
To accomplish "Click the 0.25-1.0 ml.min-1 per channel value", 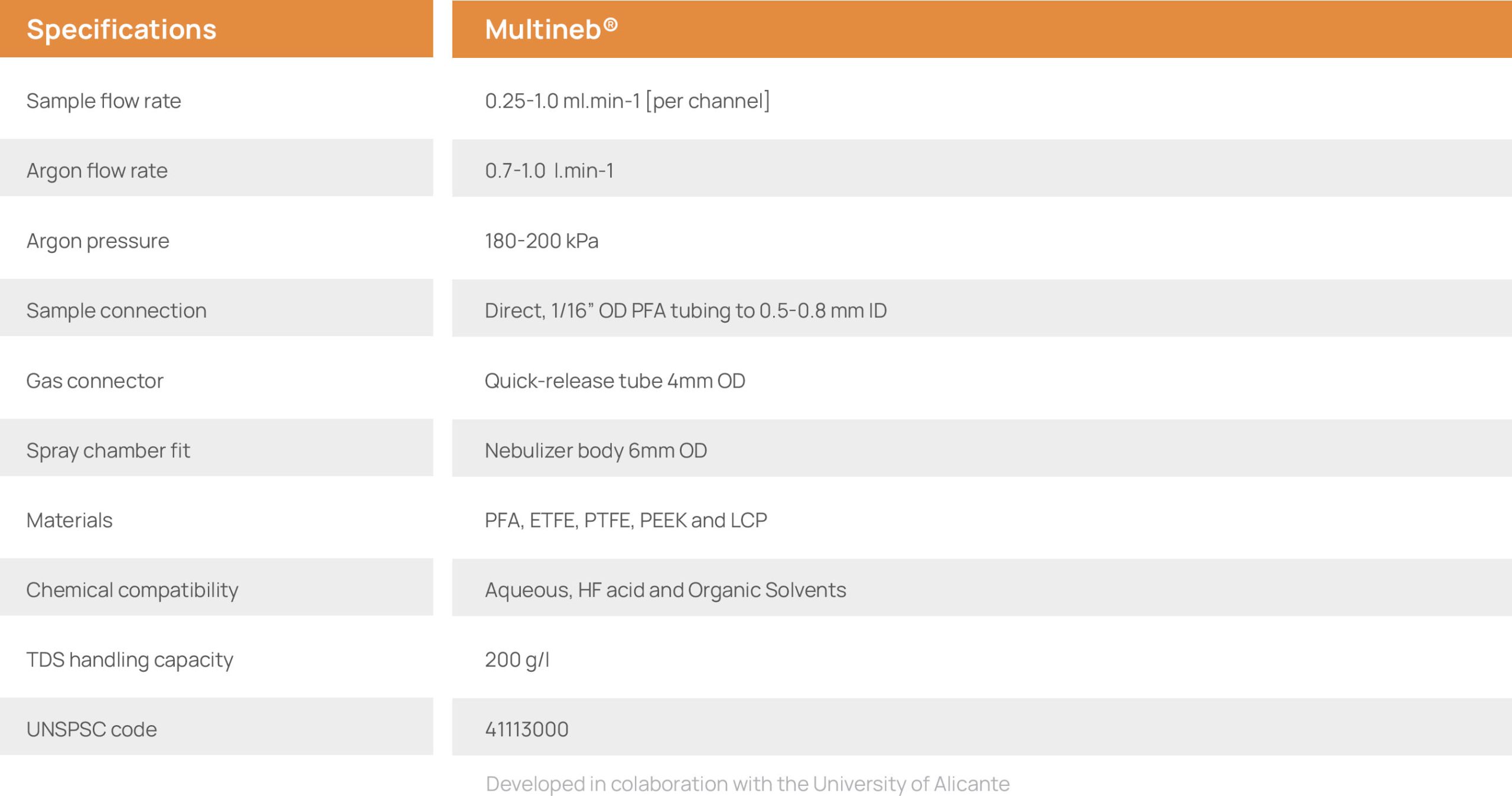I will tap(627, 101).
